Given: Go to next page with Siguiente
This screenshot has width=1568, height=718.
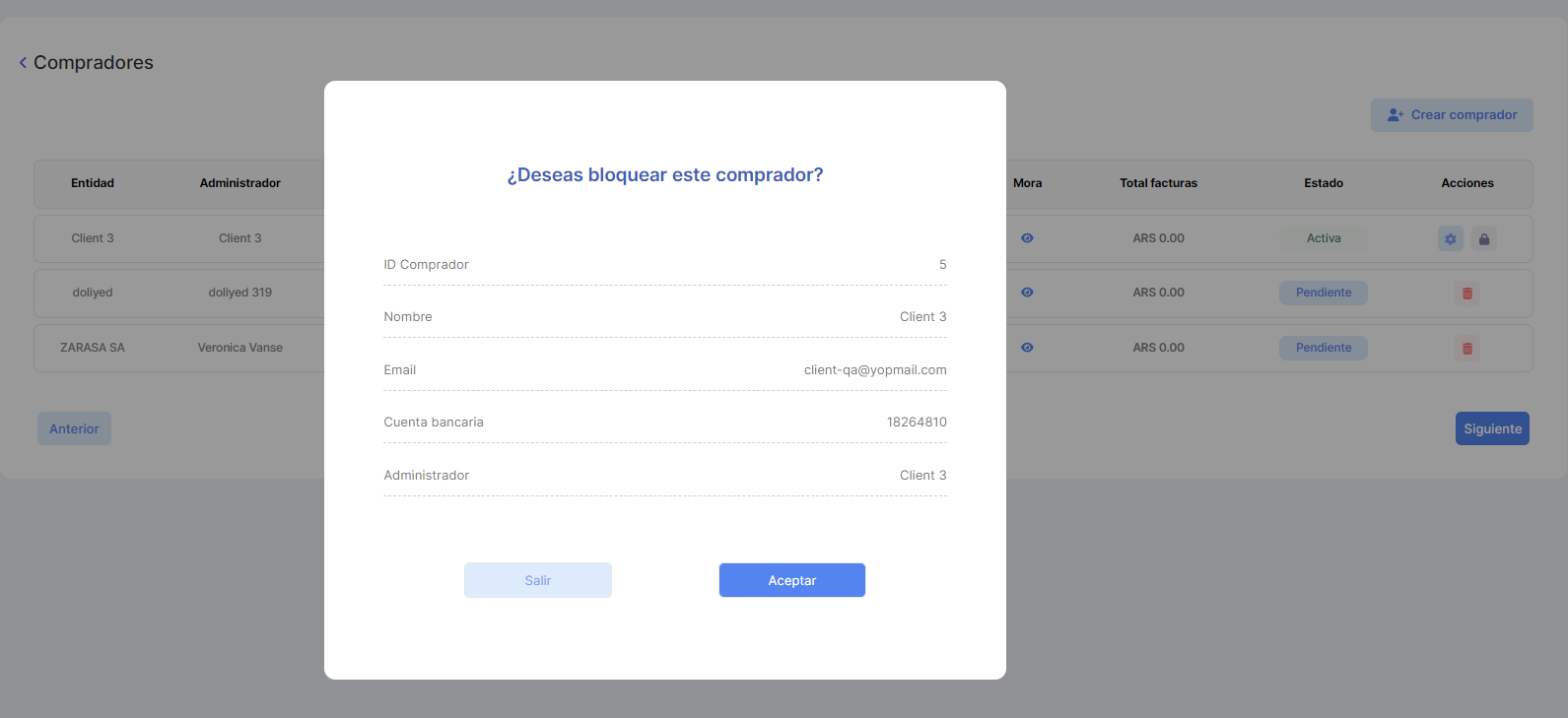Looking at the screenshot, I should pyautogui.click(x=1492, y=428).
